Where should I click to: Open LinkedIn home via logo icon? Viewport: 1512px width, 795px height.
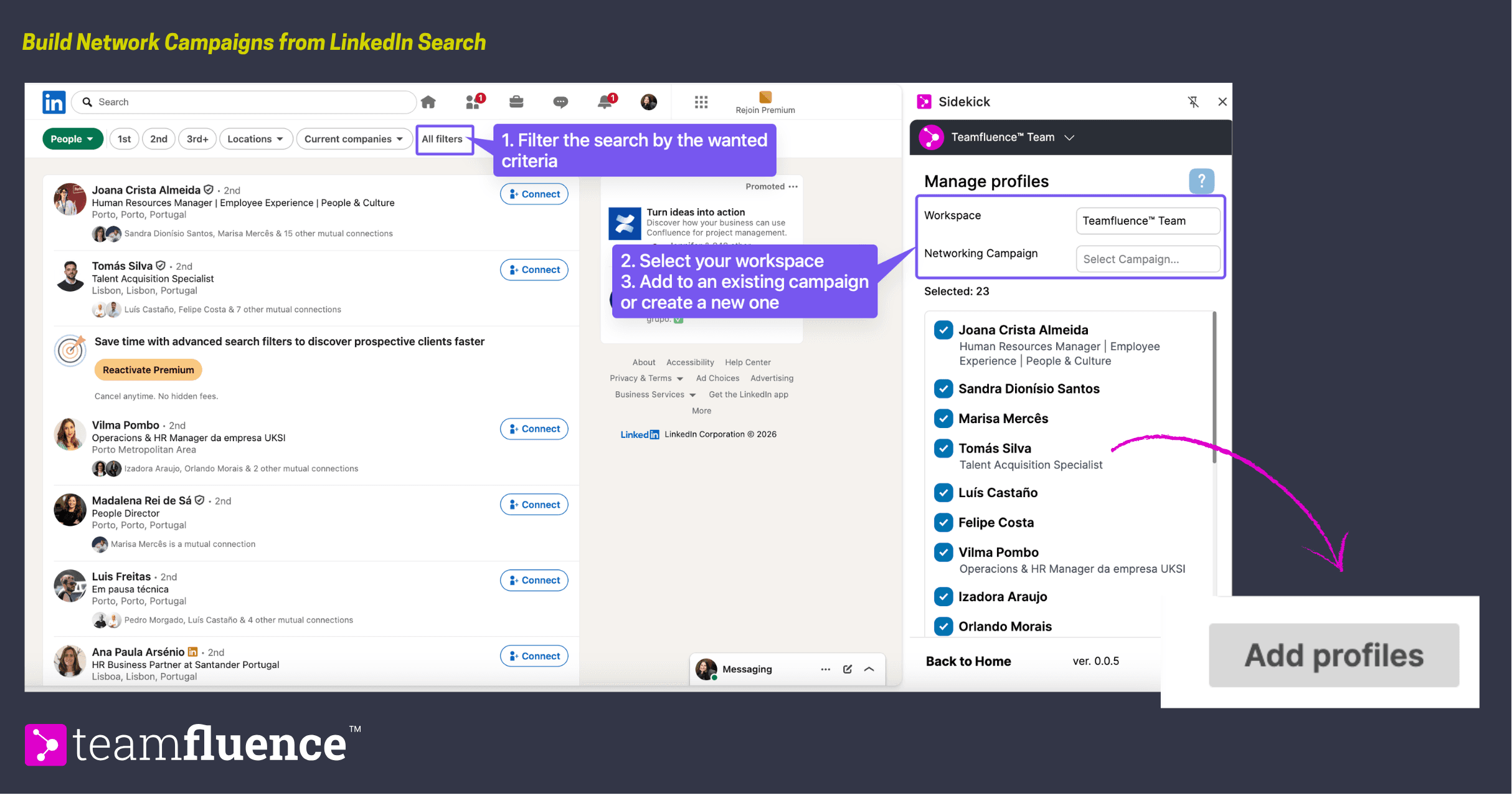click(x=54, y=102)
